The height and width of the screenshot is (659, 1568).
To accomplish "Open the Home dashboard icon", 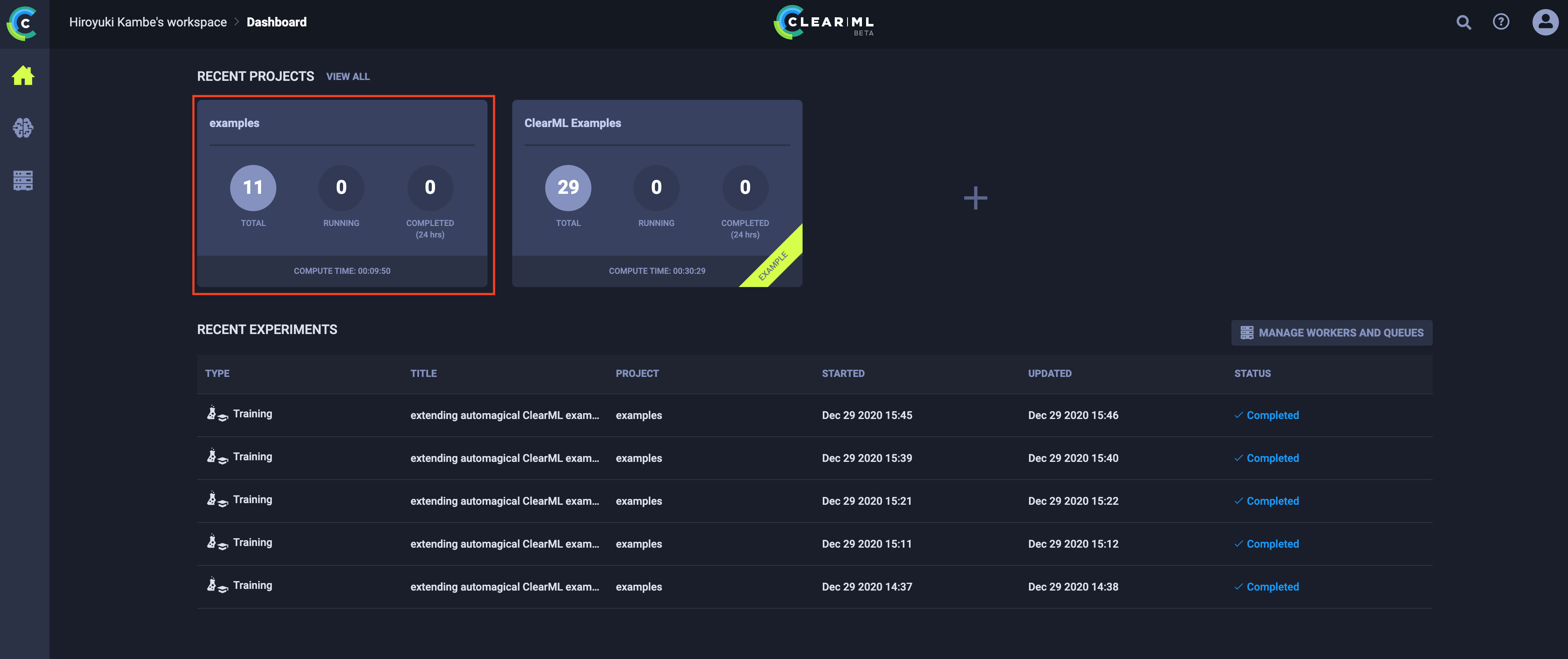I will tap(23, 75).
